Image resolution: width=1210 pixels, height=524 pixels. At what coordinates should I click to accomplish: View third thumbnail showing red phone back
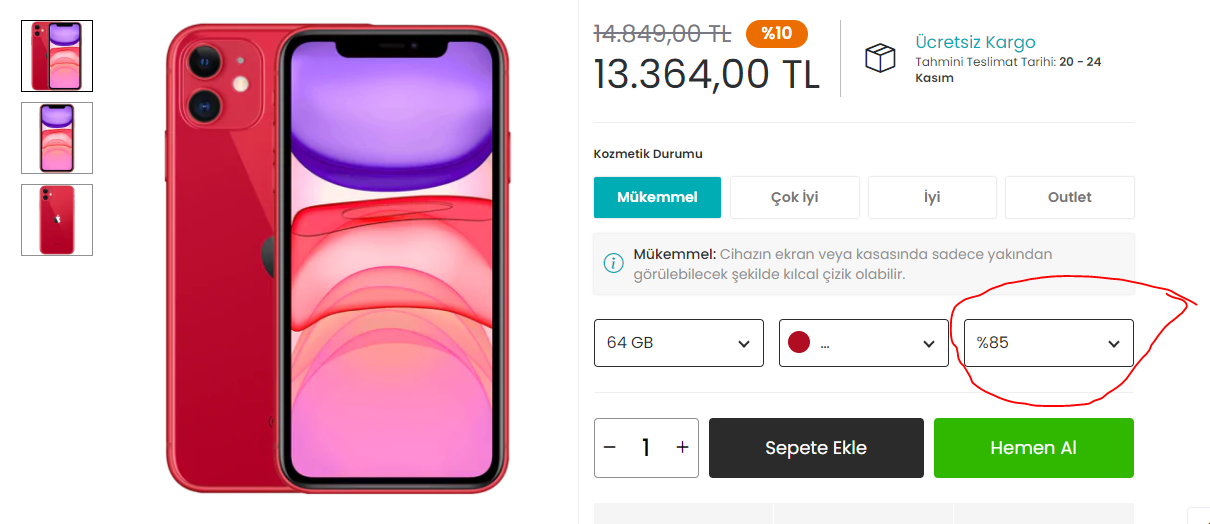click(x=57, y=220)
